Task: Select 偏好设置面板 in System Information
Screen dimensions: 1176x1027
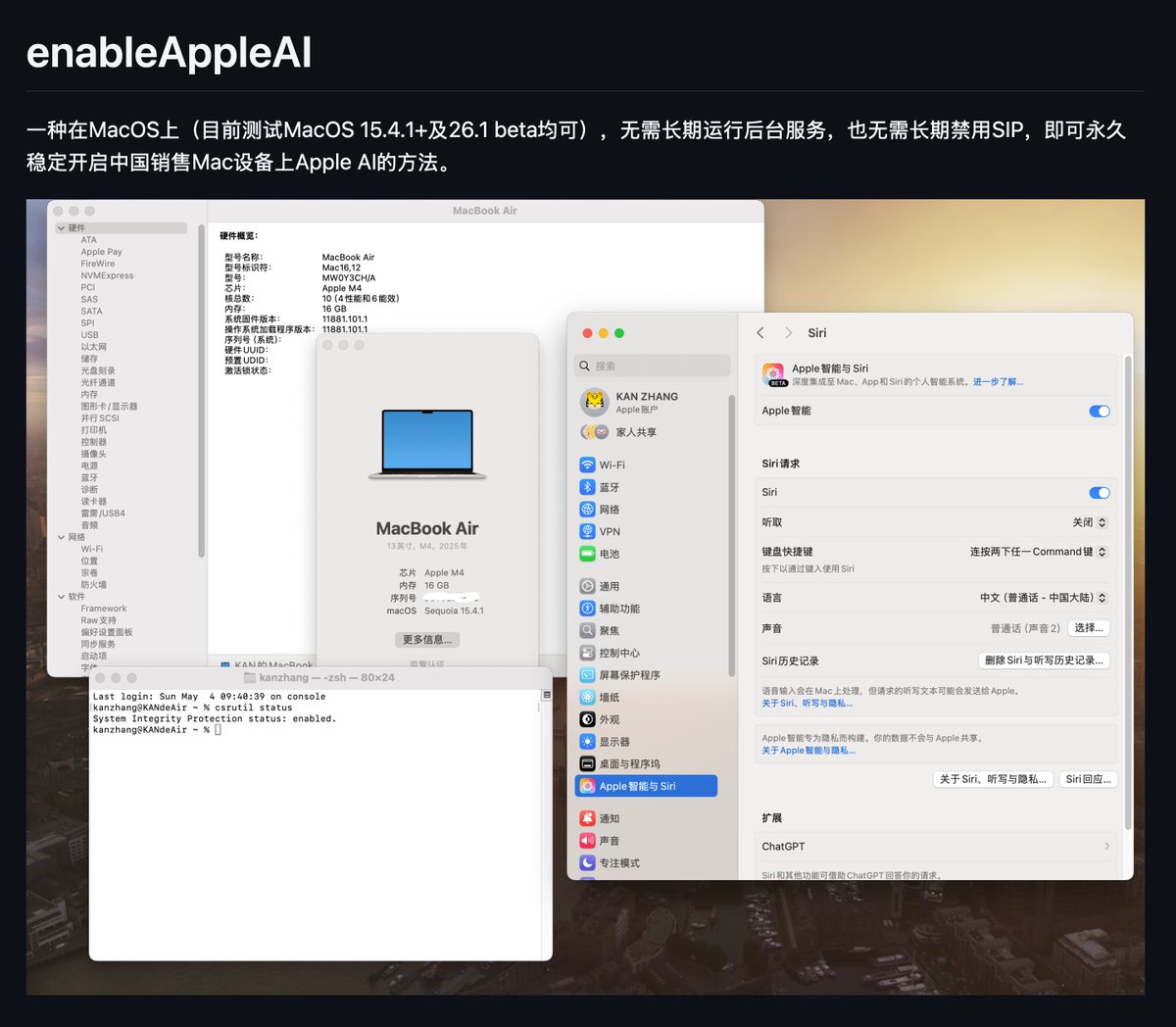Action: tap(107, 632)
